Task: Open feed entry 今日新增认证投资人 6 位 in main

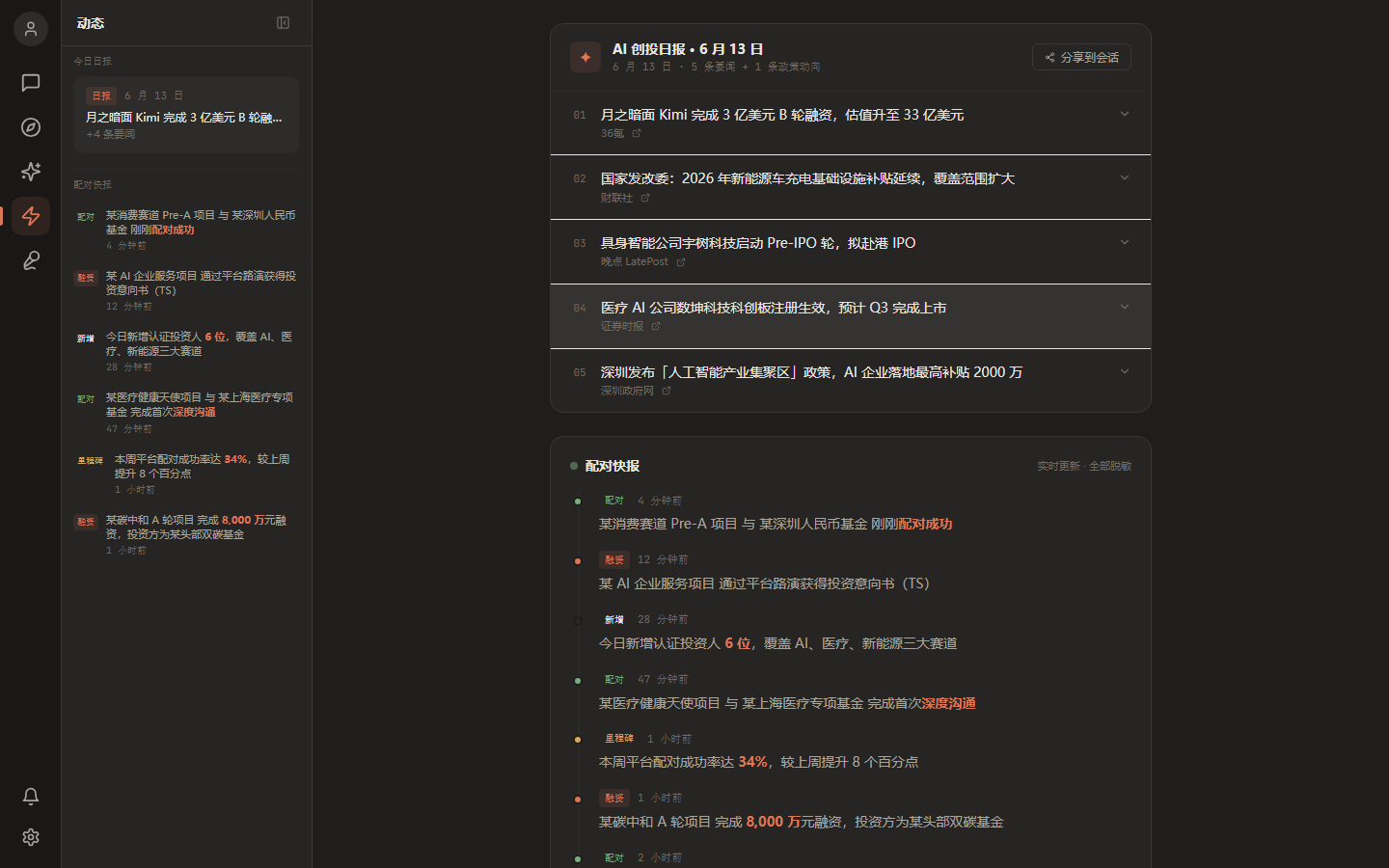Action: coord(777,643)
